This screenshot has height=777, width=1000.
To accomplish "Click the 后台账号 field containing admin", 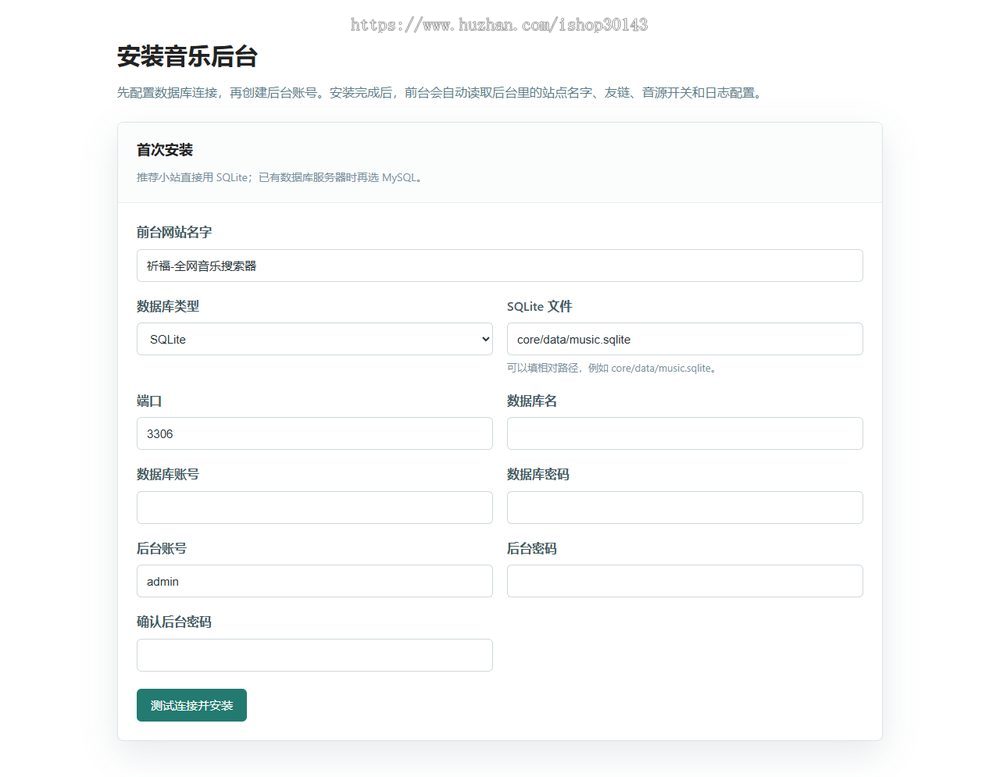I will point(314,581).
